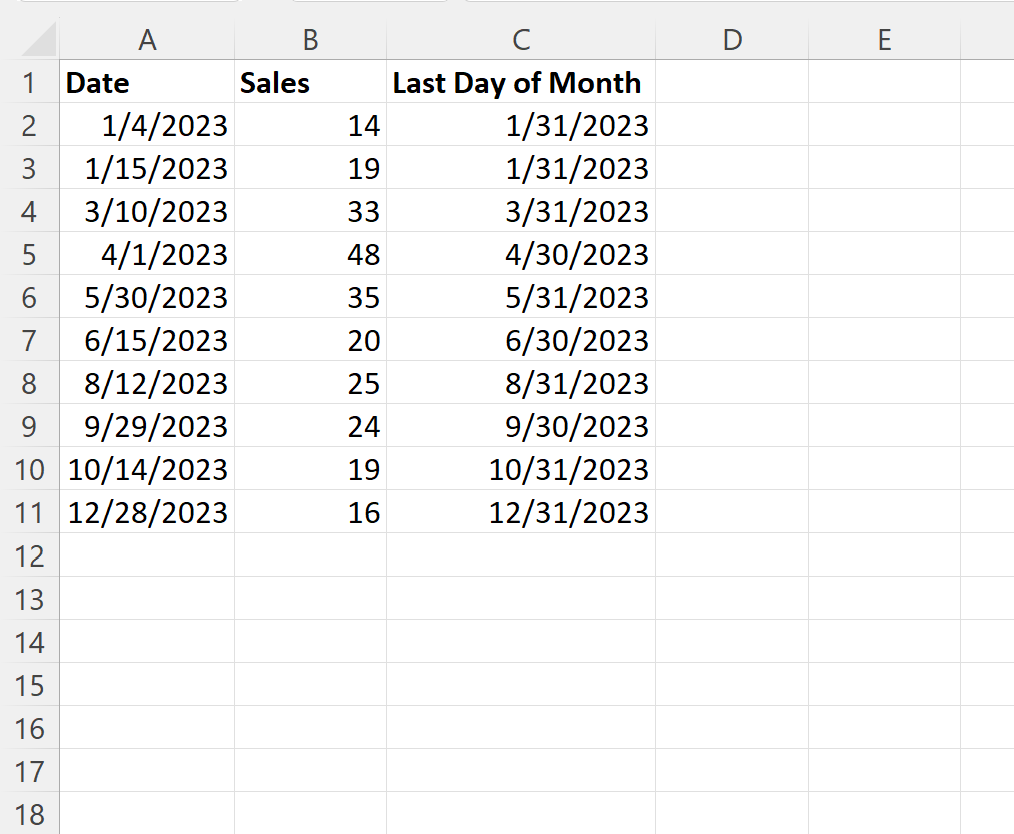Click empty cell A12 below the date list
The width and height of the screenshot is (1014, 834).
(x=147, y=556)
